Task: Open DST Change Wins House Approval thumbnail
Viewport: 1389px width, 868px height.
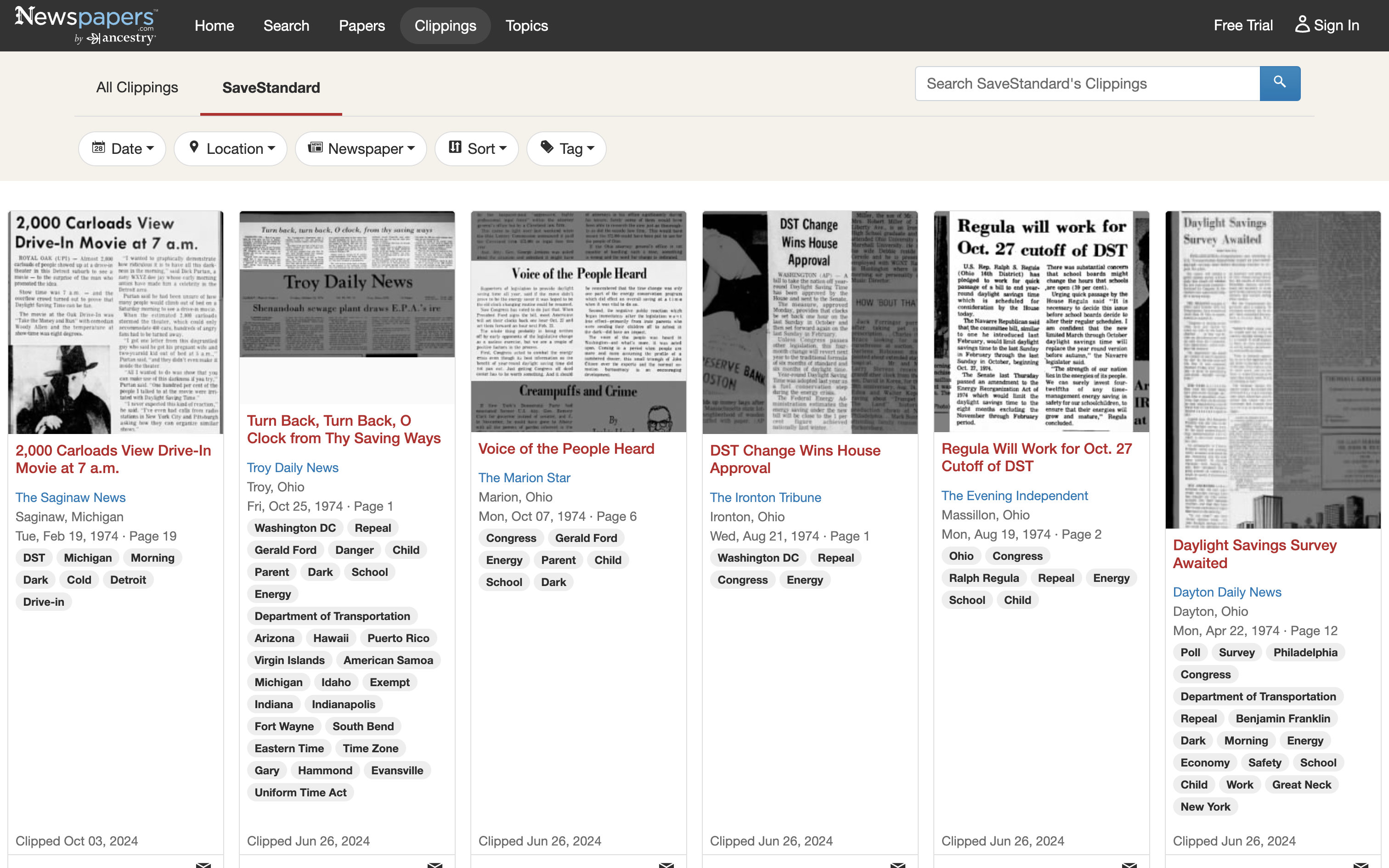Action: [810, 322]
